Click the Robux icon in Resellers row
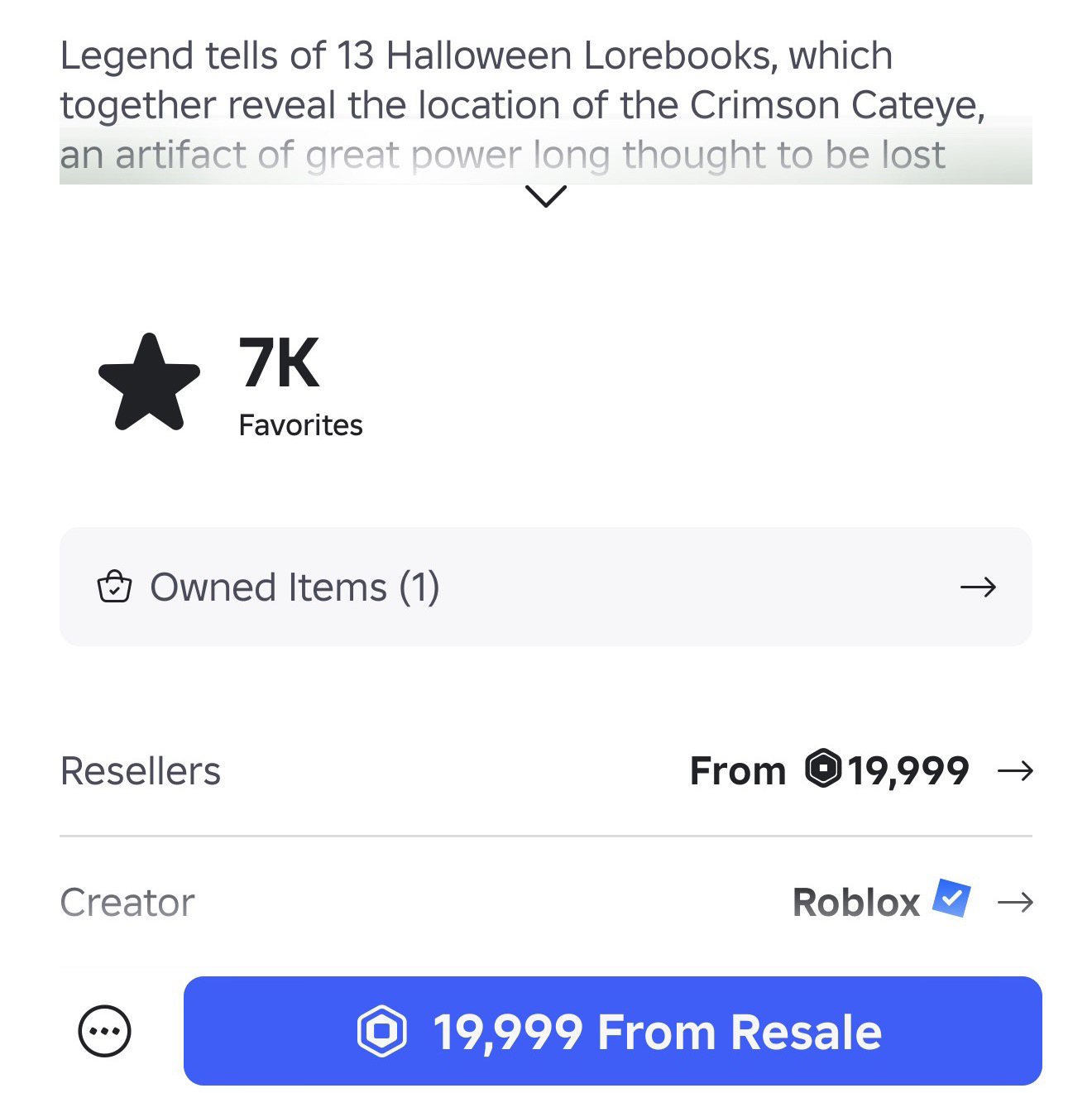This screenshot has height=1093, width=1092. (823, 769)
